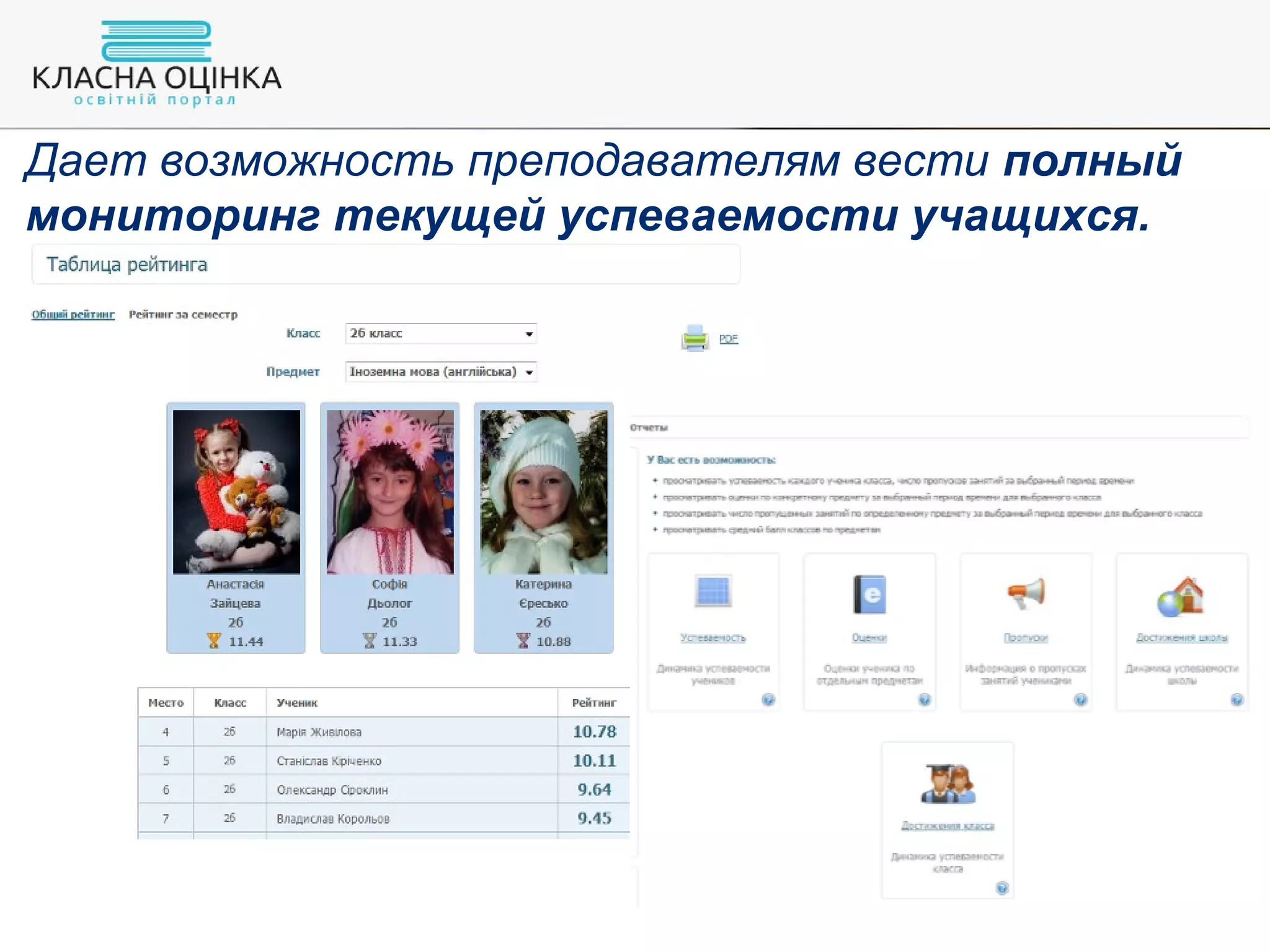
Task: Click the Класс column header
Action: (x=230, y=703)
